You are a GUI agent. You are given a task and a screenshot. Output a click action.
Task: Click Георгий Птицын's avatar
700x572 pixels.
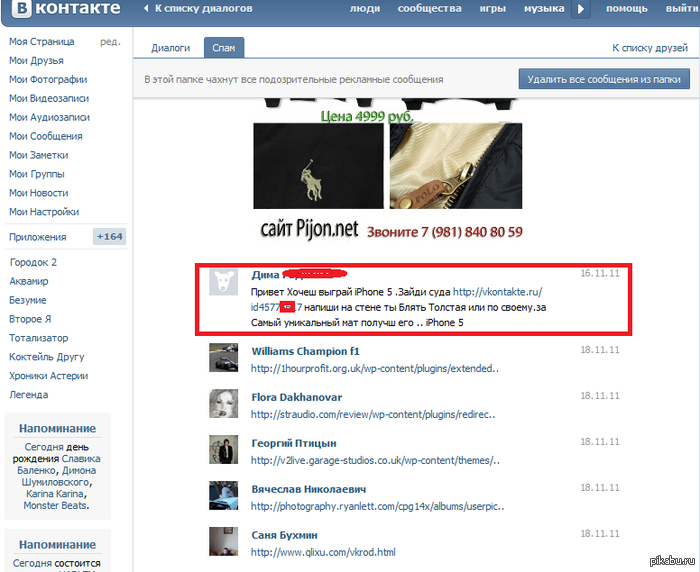(223, 449)
